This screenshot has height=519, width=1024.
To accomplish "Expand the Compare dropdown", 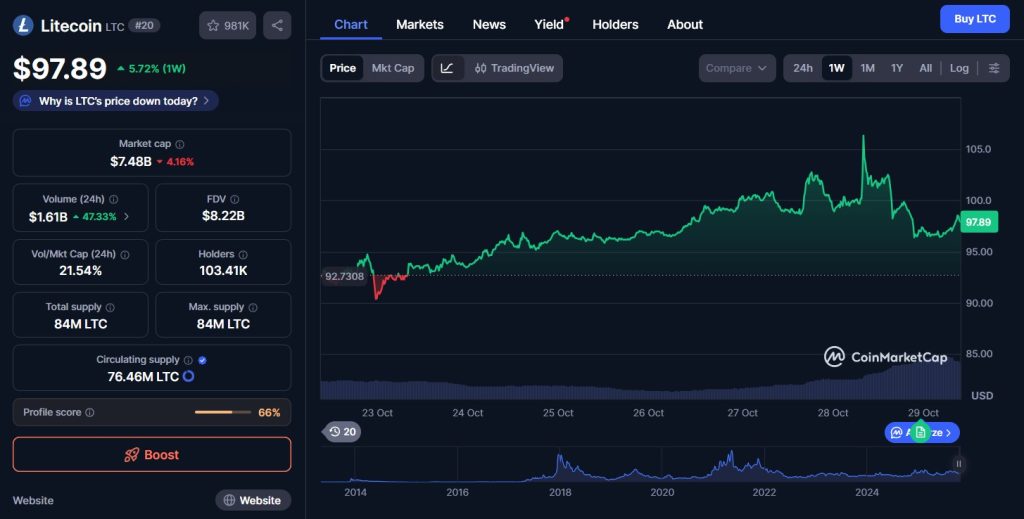I will (x=737, y=68).
